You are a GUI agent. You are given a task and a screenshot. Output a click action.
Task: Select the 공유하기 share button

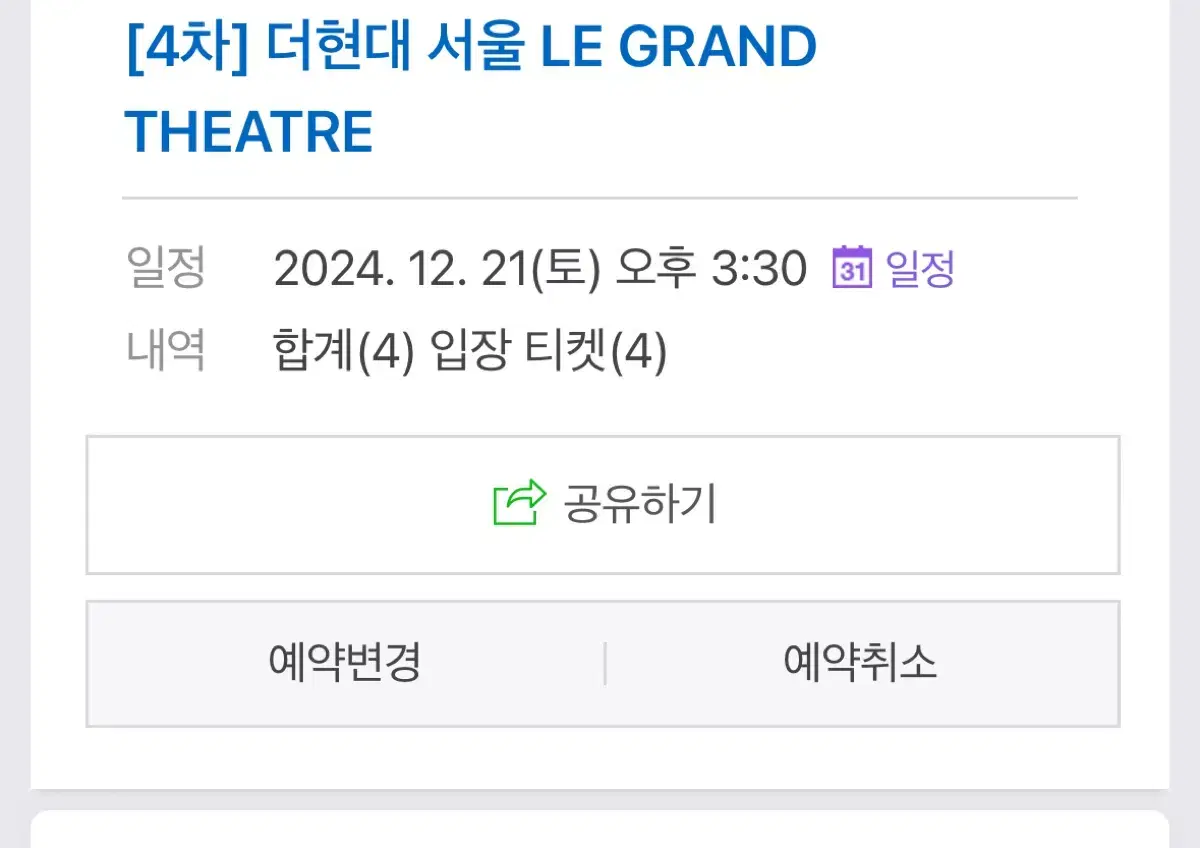[603, 505]
